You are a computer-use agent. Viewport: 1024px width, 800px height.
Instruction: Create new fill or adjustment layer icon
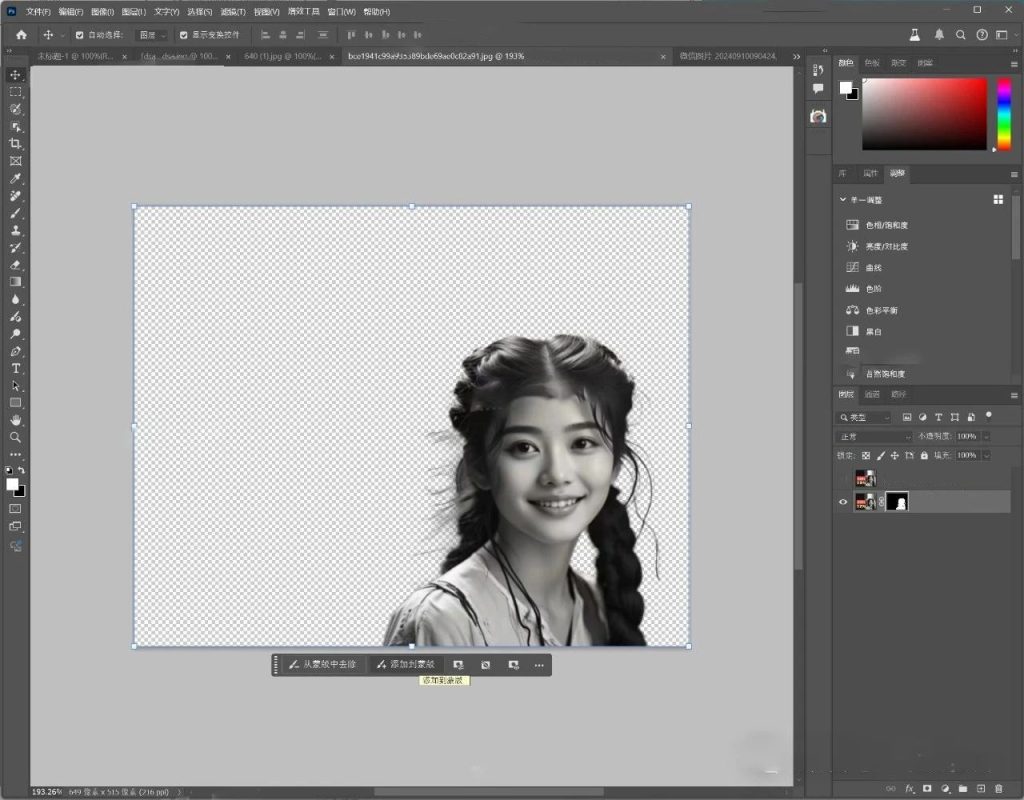point(945,788)
